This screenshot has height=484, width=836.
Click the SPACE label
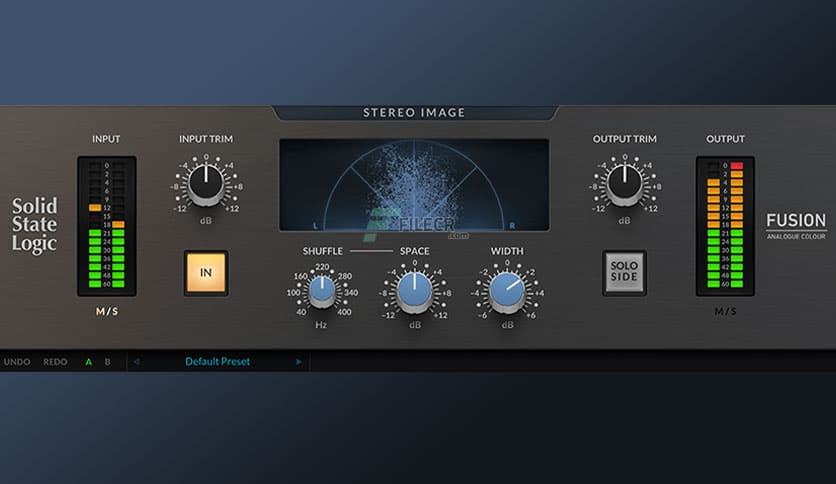point(415,251)
